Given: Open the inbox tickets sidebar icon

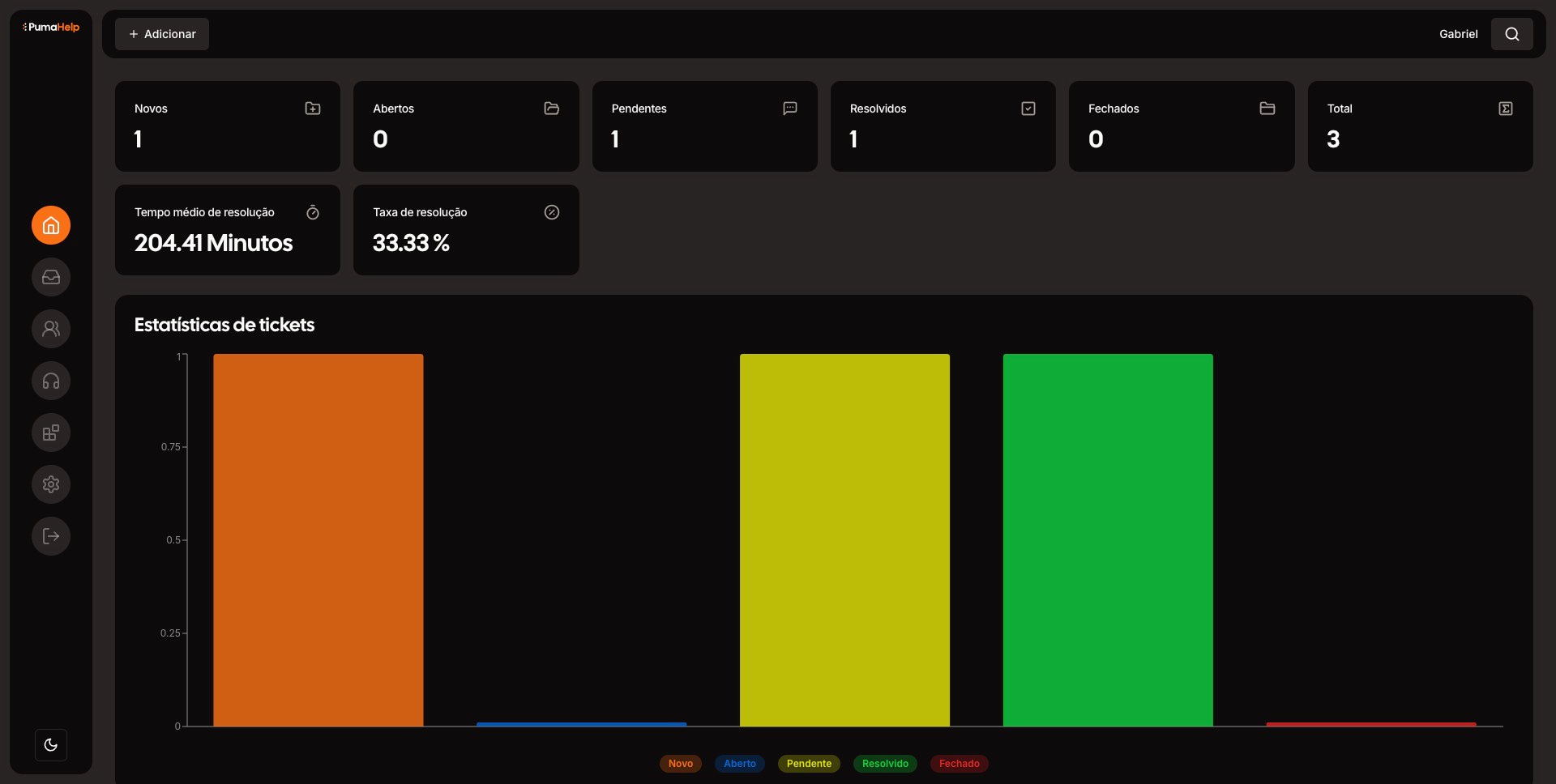Looking at the screenshot, I should (x=51, y=277).
